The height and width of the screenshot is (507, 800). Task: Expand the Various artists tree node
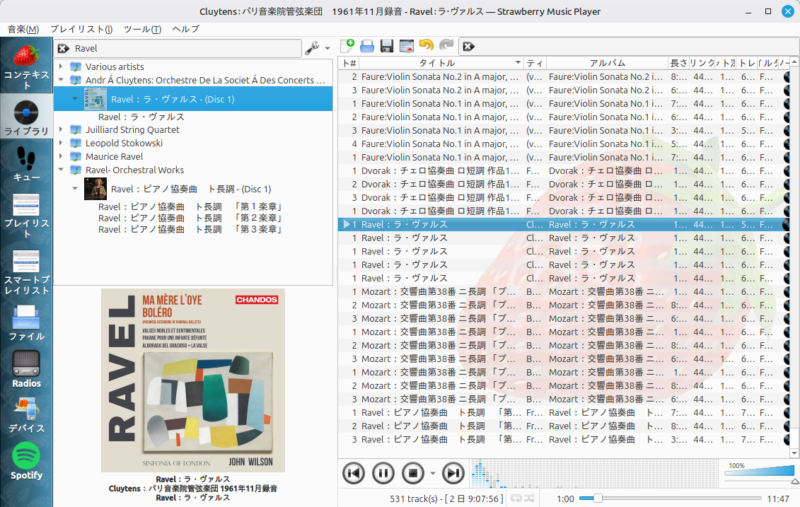point(61,67)
